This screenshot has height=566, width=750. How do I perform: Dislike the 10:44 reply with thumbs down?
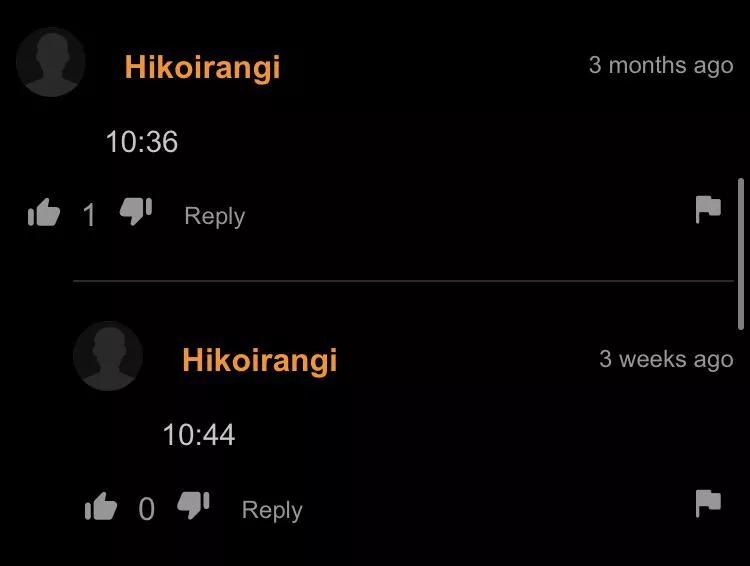[x=193, y=505]
